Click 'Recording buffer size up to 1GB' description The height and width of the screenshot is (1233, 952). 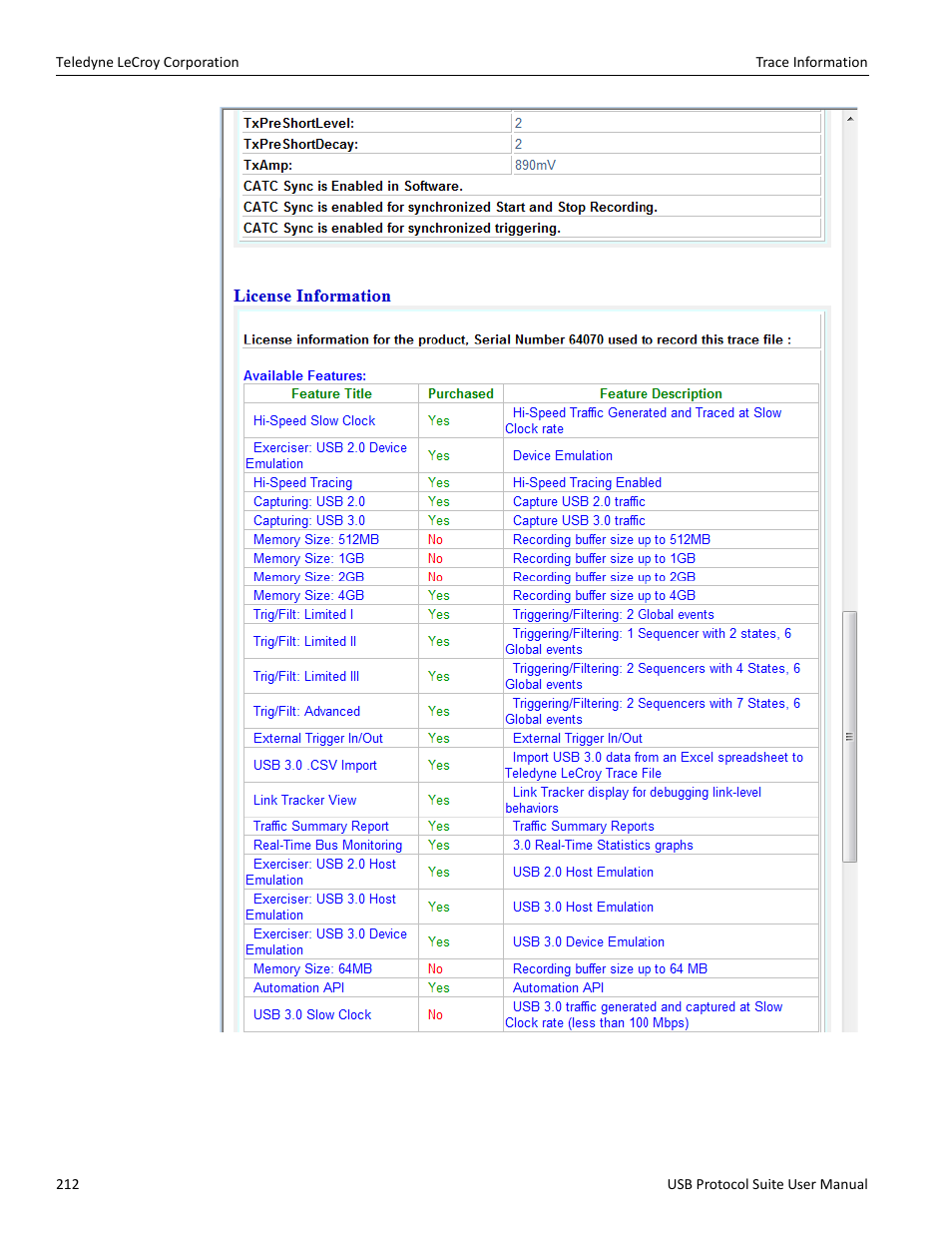[x=604, y=559]
